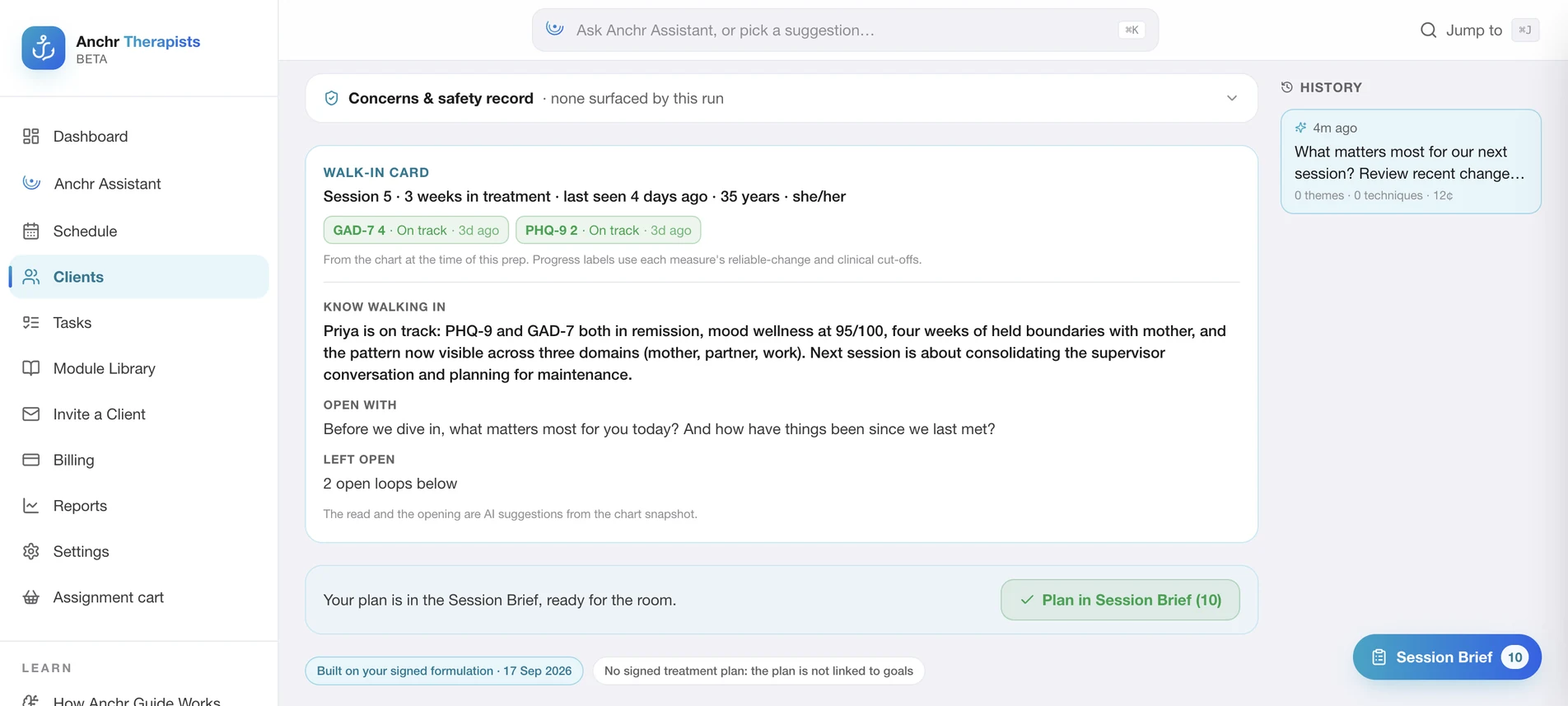Click the Reports chart icon
Viewport: 1568px width, 706px height.
[31, 505]
